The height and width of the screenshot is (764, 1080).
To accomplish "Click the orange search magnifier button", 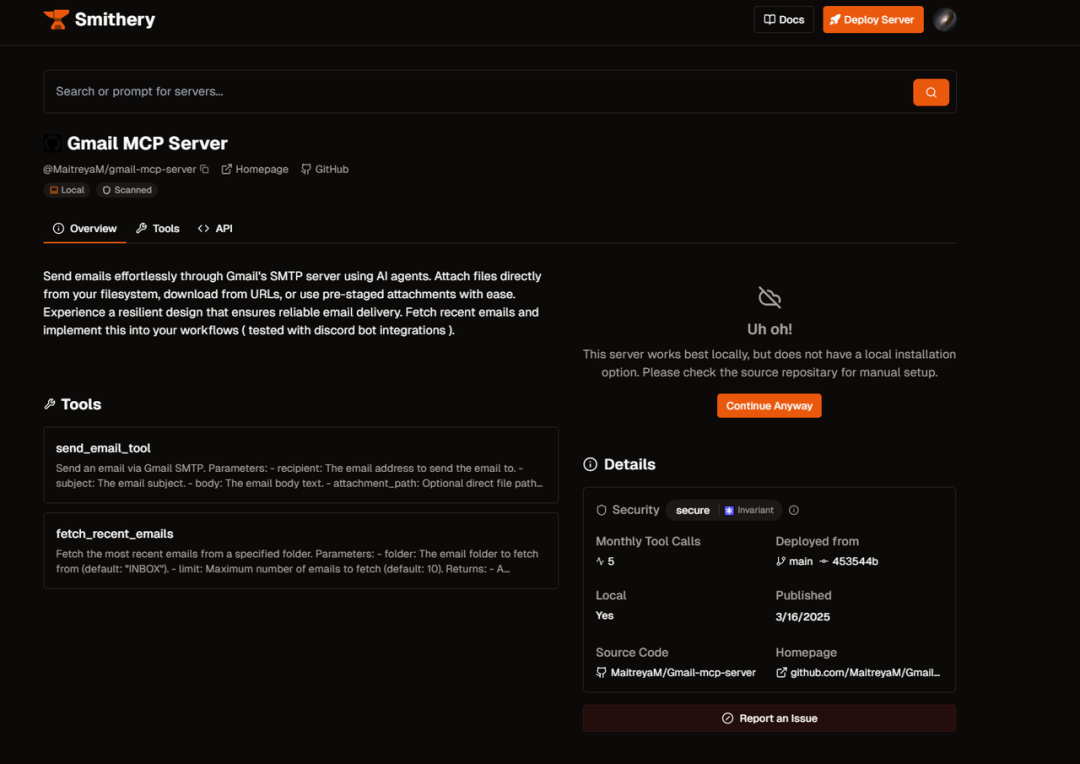I will click(931, 92).
